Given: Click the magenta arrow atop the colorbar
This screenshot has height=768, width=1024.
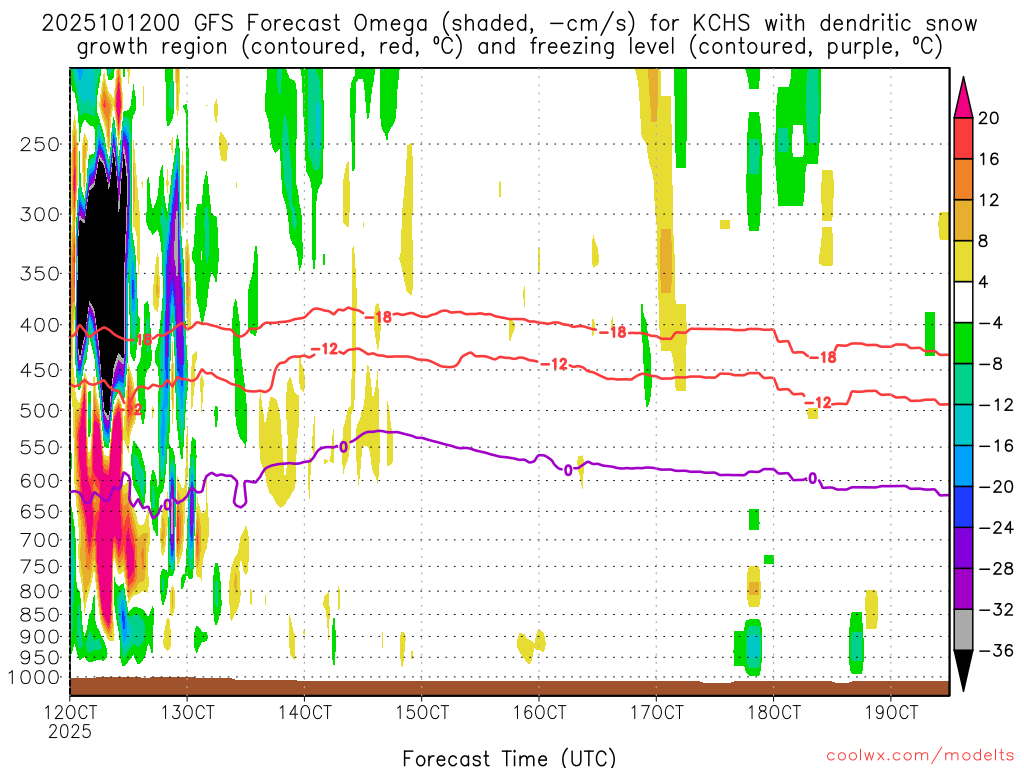Looking at the screenshot, I should (x=963, y=98).
